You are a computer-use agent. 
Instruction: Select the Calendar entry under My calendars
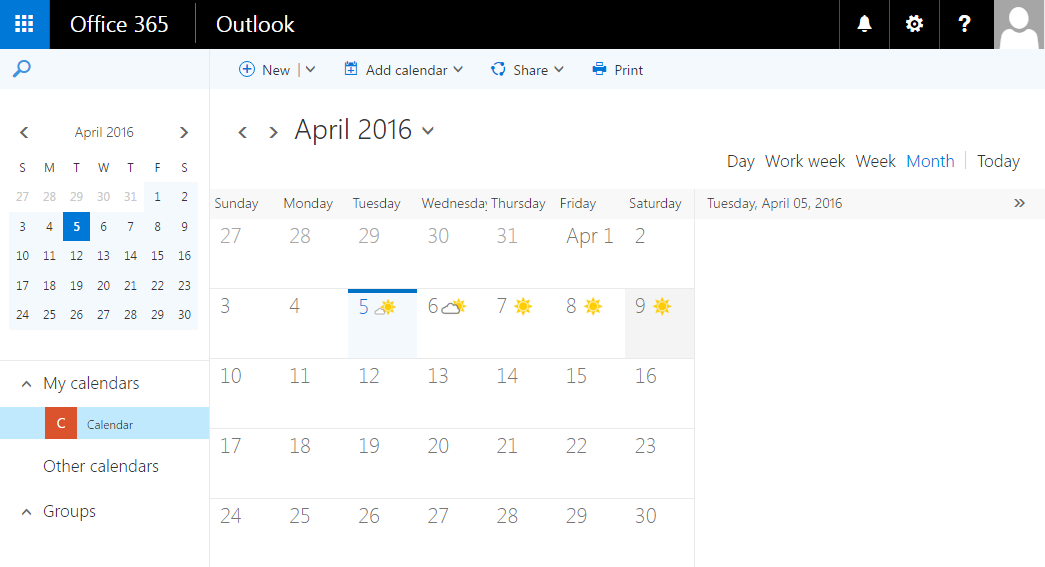click(105, 423)
